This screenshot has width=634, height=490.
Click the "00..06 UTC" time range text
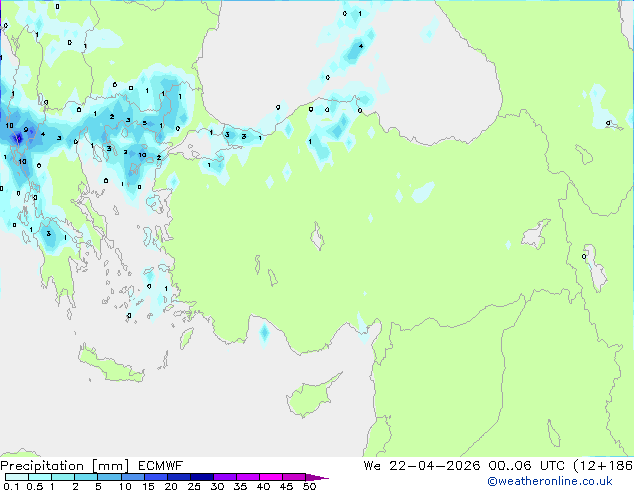(526, 466)
